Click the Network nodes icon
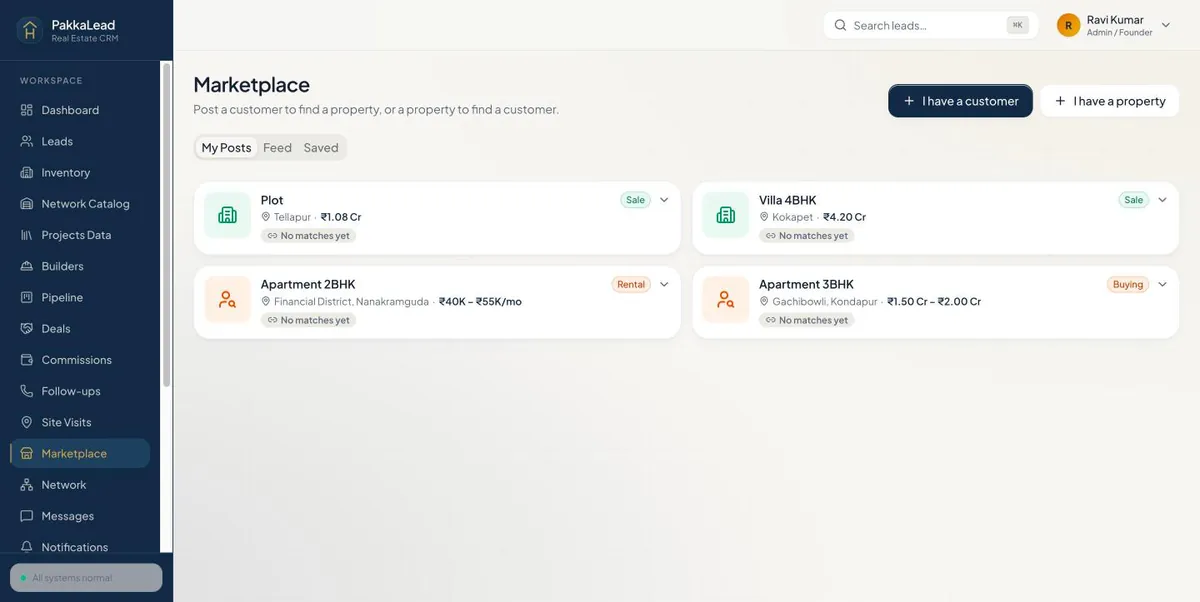Viewport: 1200px width, 602px height. [x=27, y=484]
